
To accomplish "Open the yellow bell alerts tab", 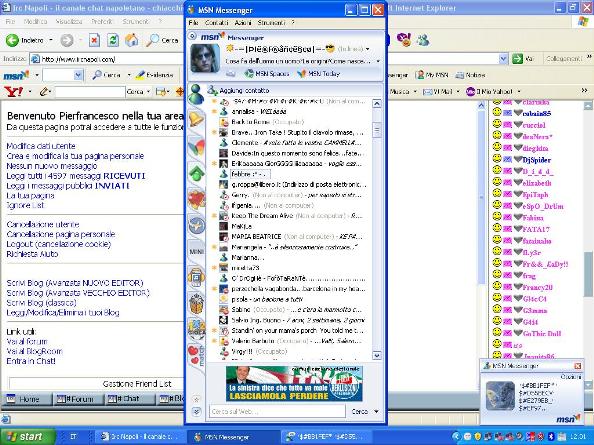I will click(x=196, y=119).
